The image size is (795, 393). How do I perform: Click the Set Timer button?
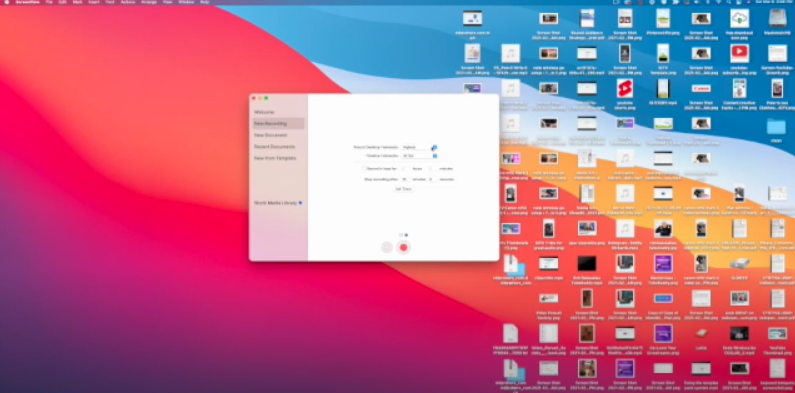pos(403,189)
